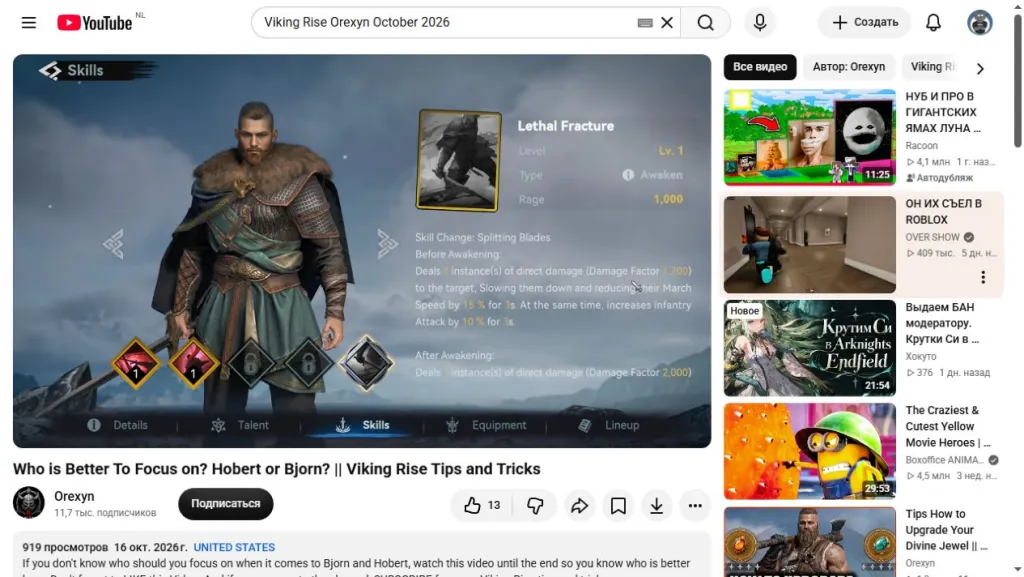Select the 'Все видео' filter chip
The width and height of the screenshot is (1024, 577).
(x=760, y=67)
